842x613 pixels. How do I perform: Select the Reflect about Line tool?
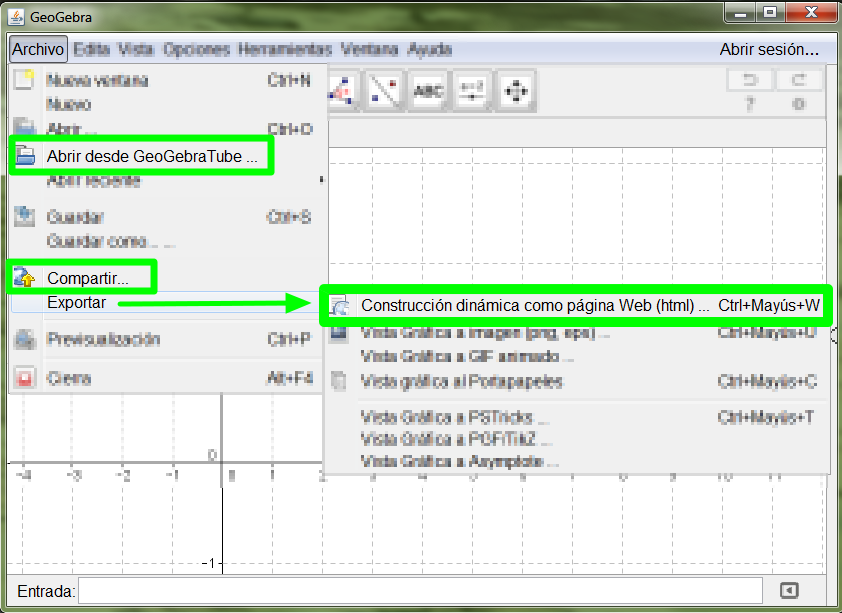tap(384, 91)
